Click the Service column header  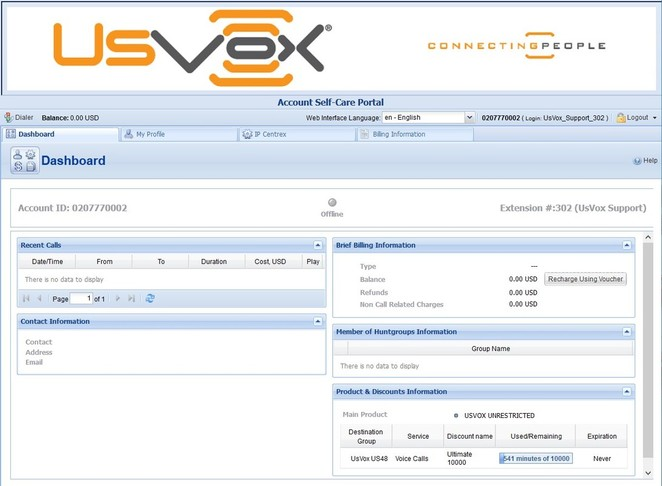click(418, 437)
